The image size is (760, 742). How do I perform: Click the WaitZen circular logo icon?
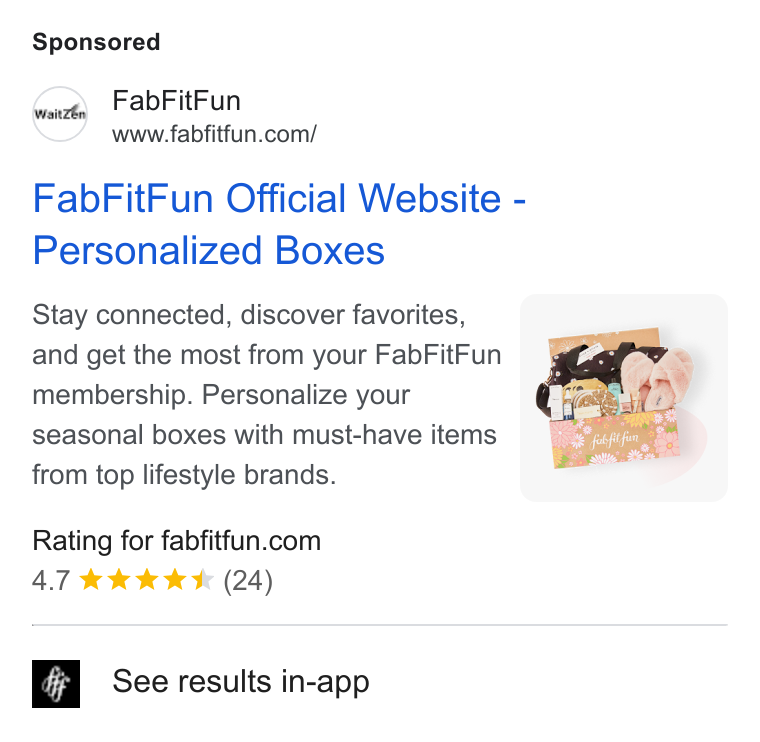pyautogui.click(x=60, y=114)
